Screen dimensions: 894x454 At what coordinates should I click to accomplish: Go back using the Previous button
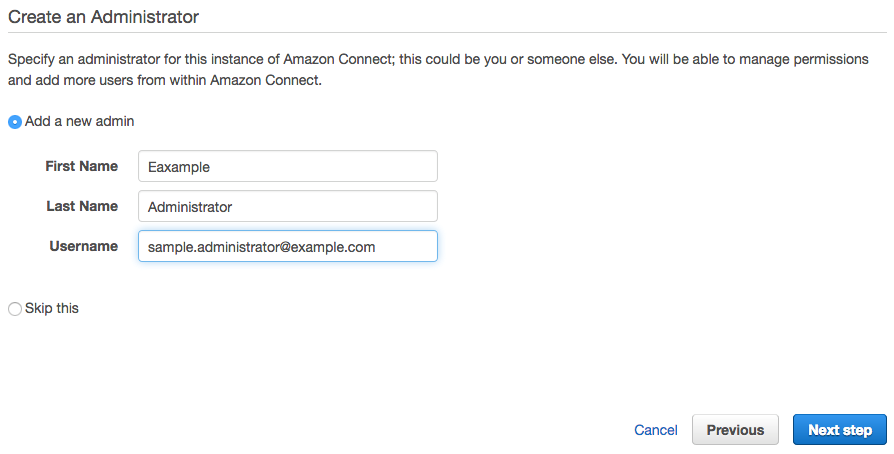tap(735, 430)
